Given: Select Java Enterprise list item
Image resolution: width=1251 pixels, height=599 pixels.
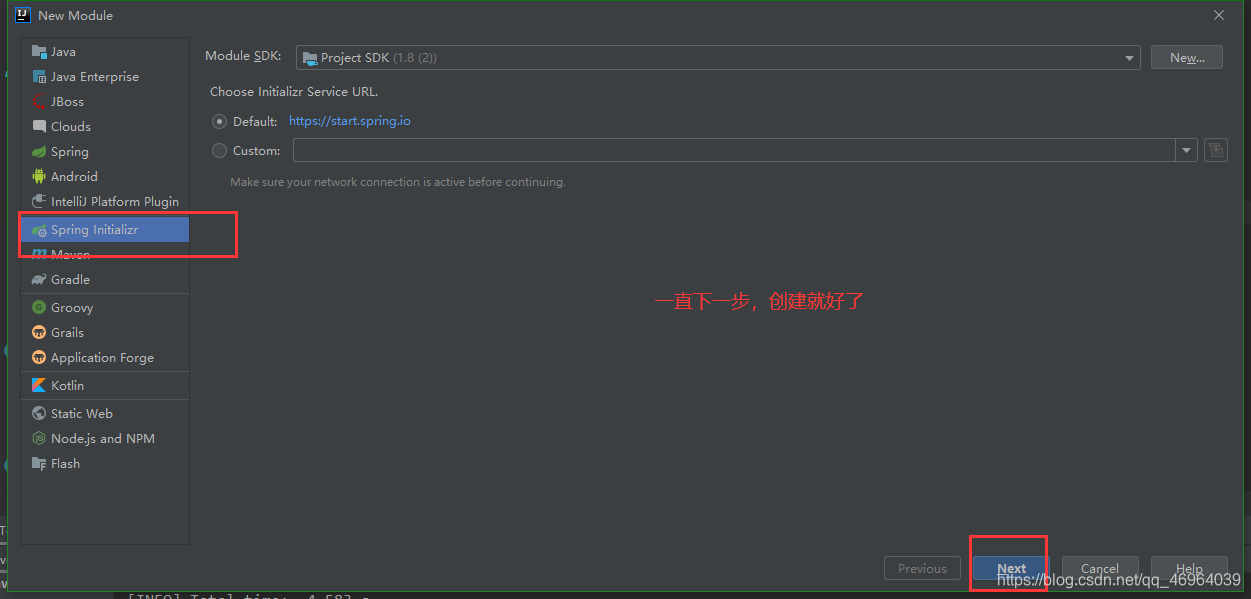Looking at the screenshot, I should [105, 77].
